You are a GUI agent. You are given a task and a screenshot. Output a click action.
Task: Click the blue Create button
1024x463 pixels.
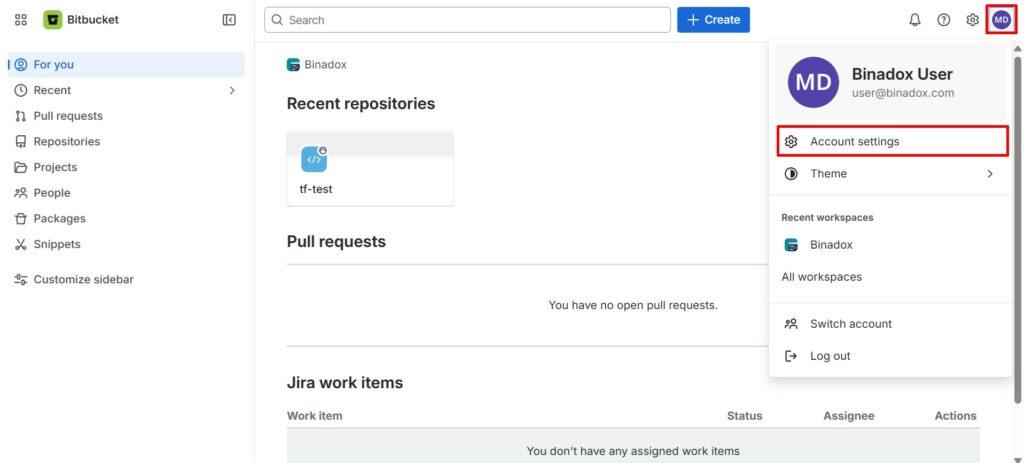point(713,20)
